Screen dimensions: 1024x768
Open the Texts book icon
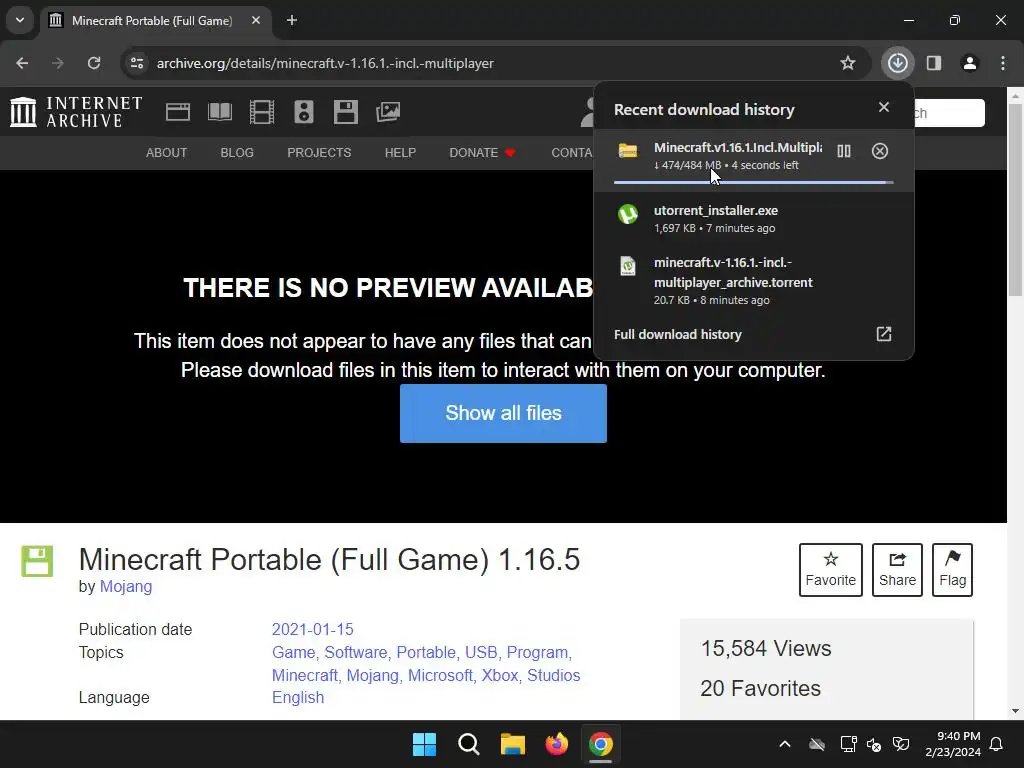219,112
